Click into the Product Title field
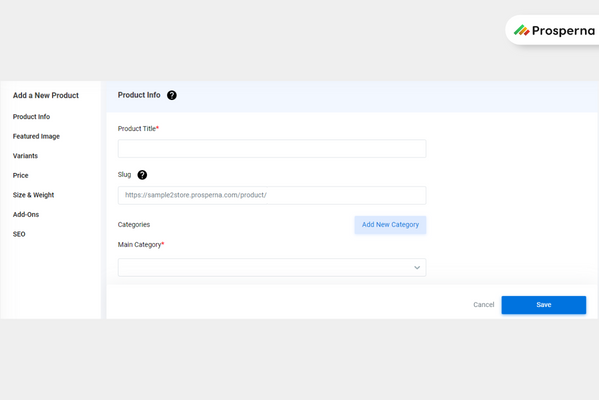Image resolution: width=599 pixels, height=400 pixels. coord(272,149)
